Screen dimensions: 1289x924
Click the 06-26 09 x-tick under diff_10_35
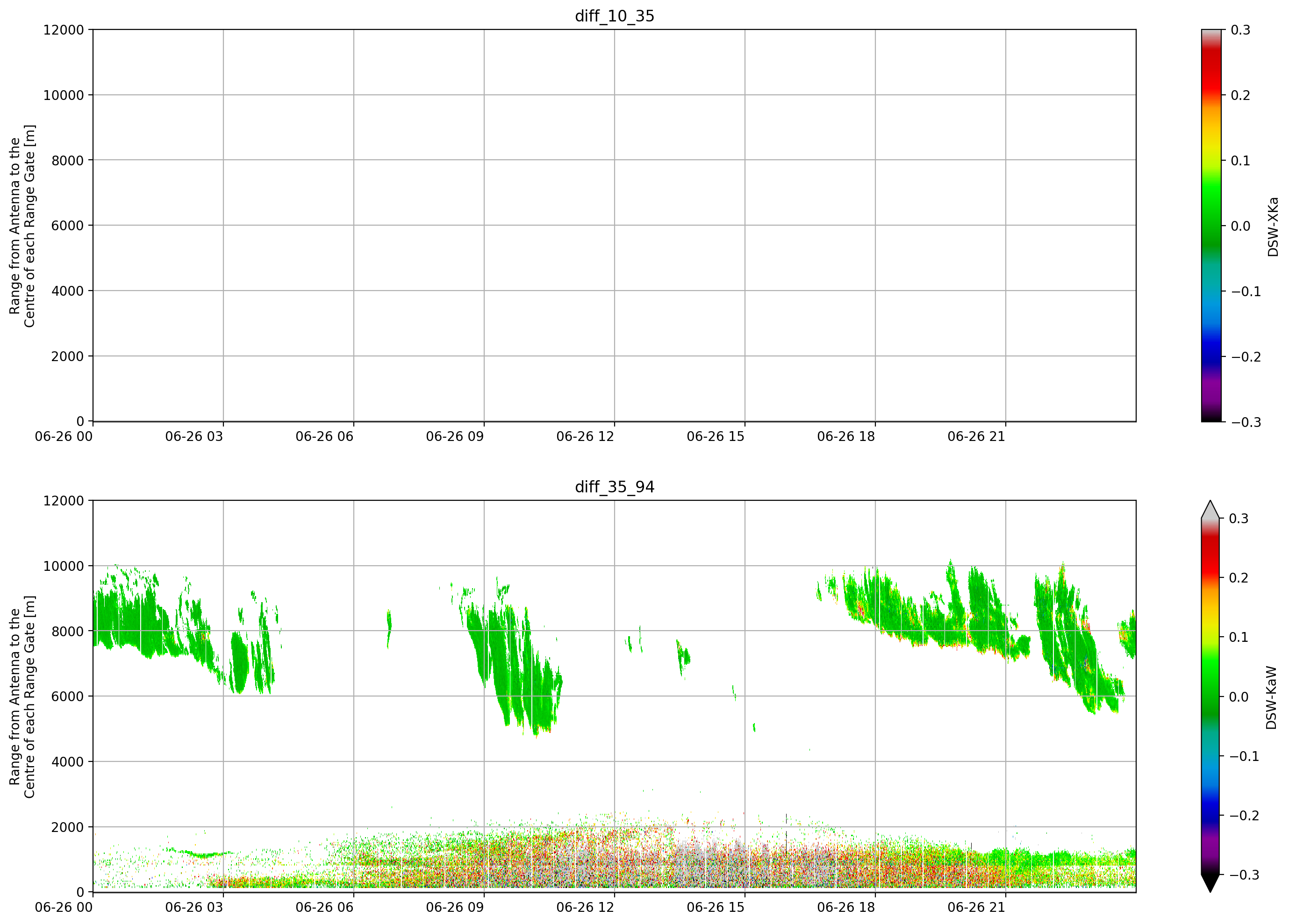[455, 436]
